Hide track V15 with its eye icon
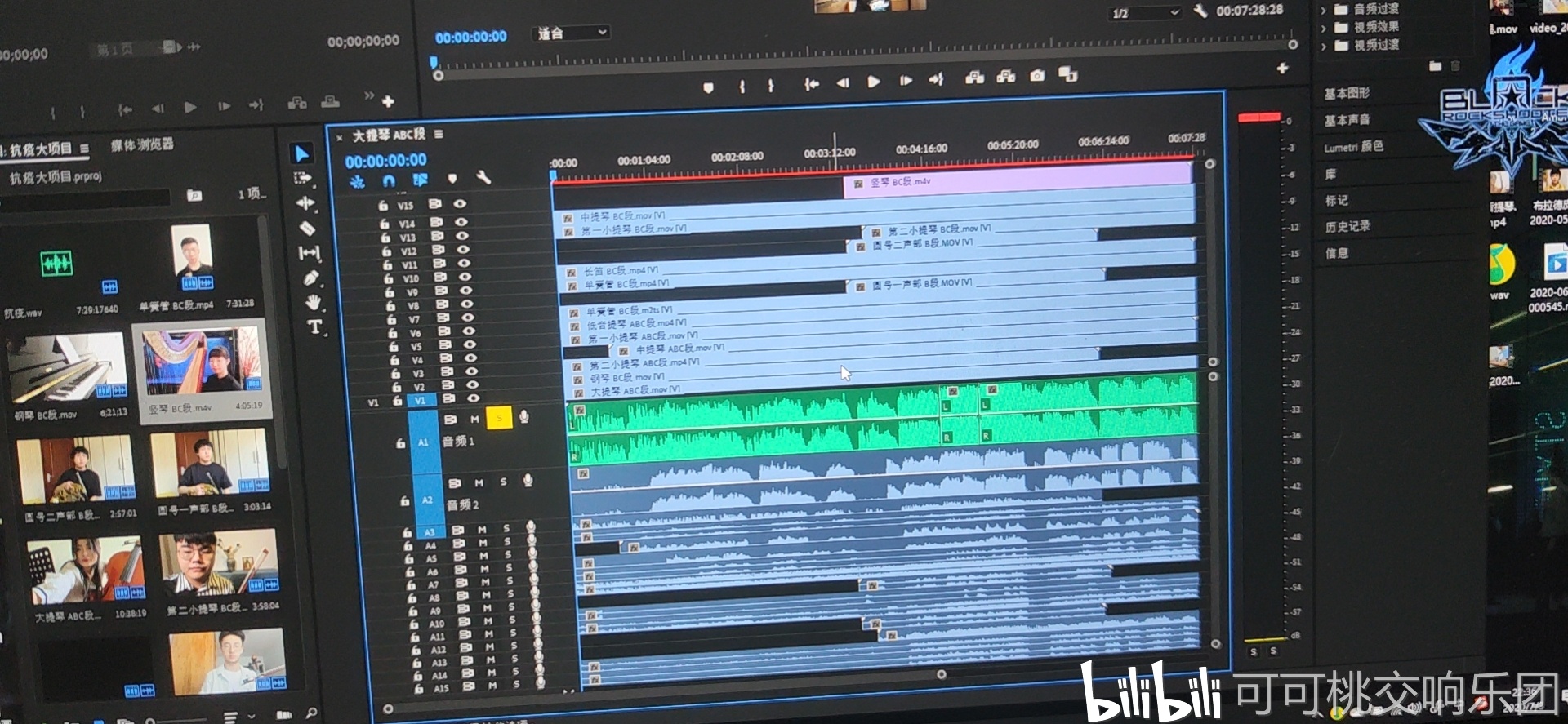 pyautogui.click(x=460, y=204)
